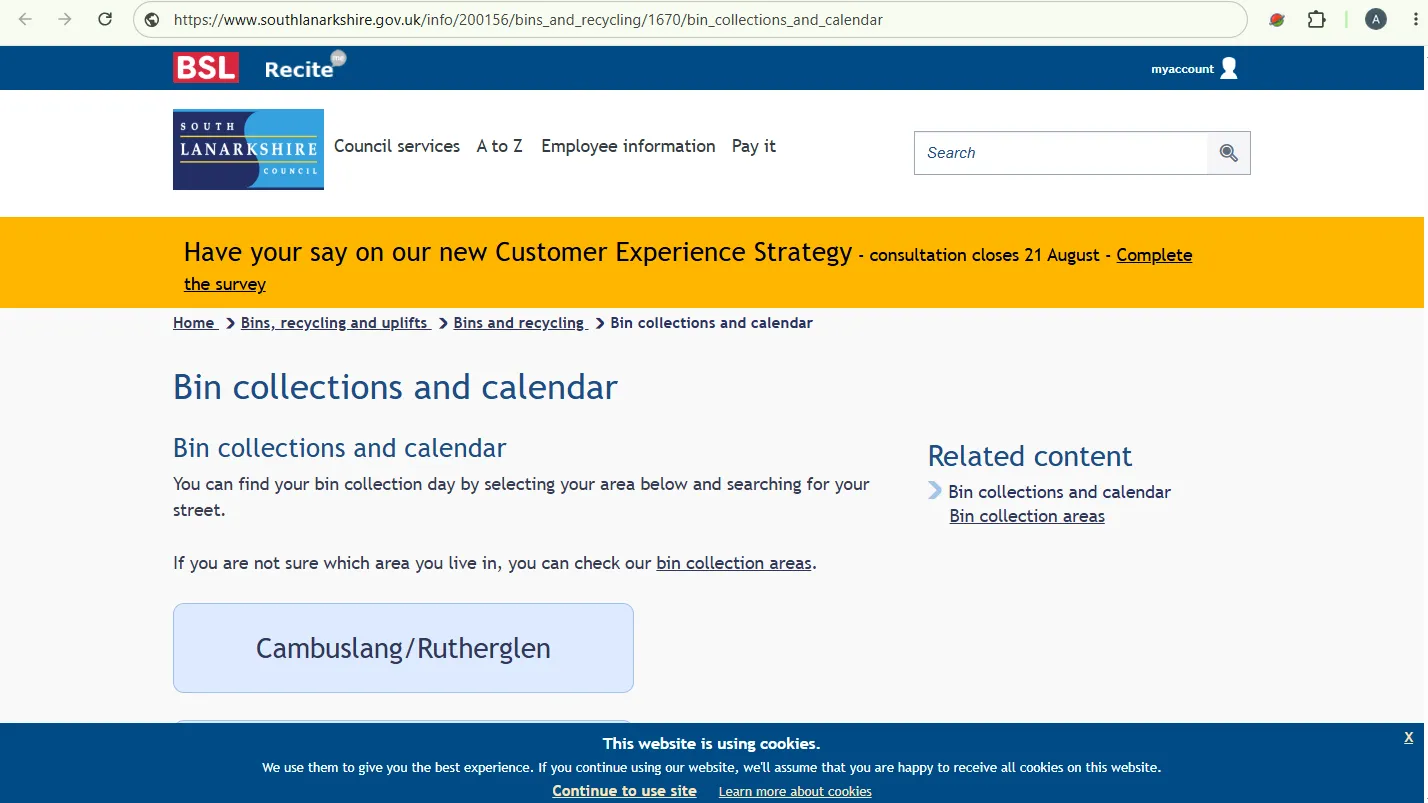Go to Home breadcrumb
This screenshot has width=1428, height=803.
click(x=194, y=323)
